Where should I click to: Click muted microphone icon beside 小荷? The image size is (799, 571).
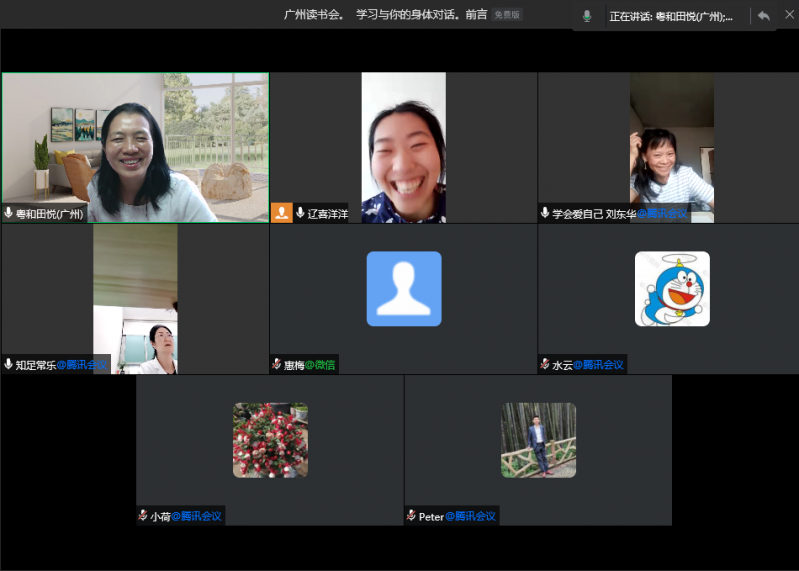(x=143, y=516)
